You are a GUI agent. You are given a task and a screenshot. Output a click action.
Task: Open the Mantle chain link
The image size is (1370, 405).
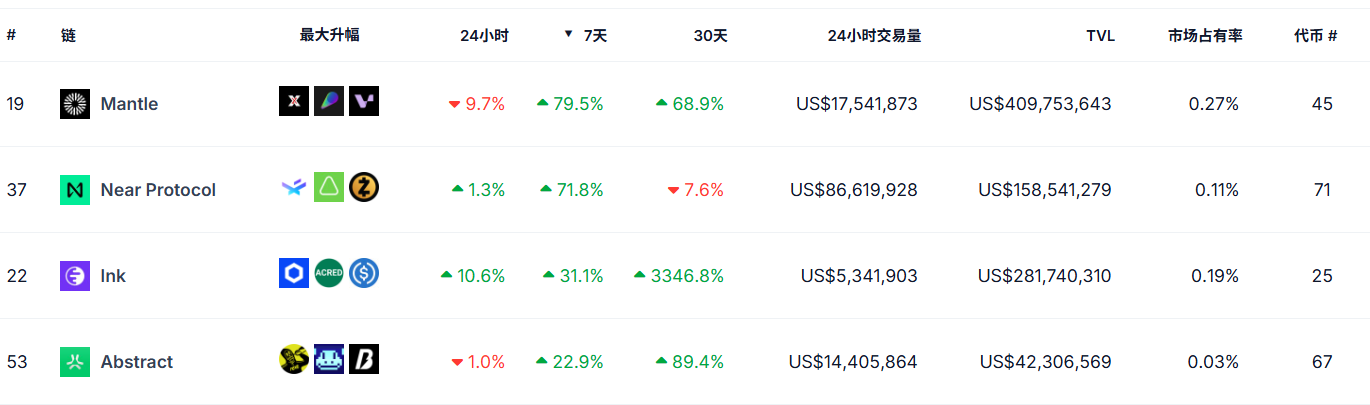[129, 104]
